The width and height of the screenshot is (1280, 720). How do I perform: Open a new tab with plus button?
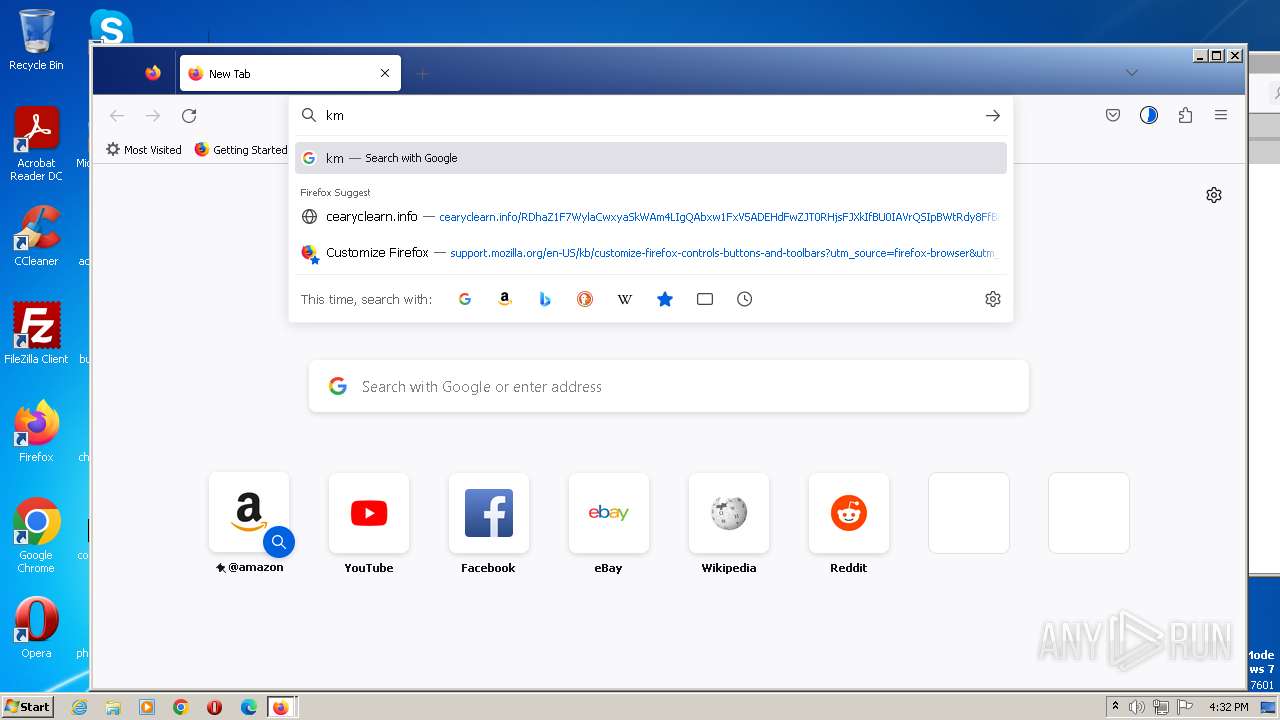coord(422,74)
